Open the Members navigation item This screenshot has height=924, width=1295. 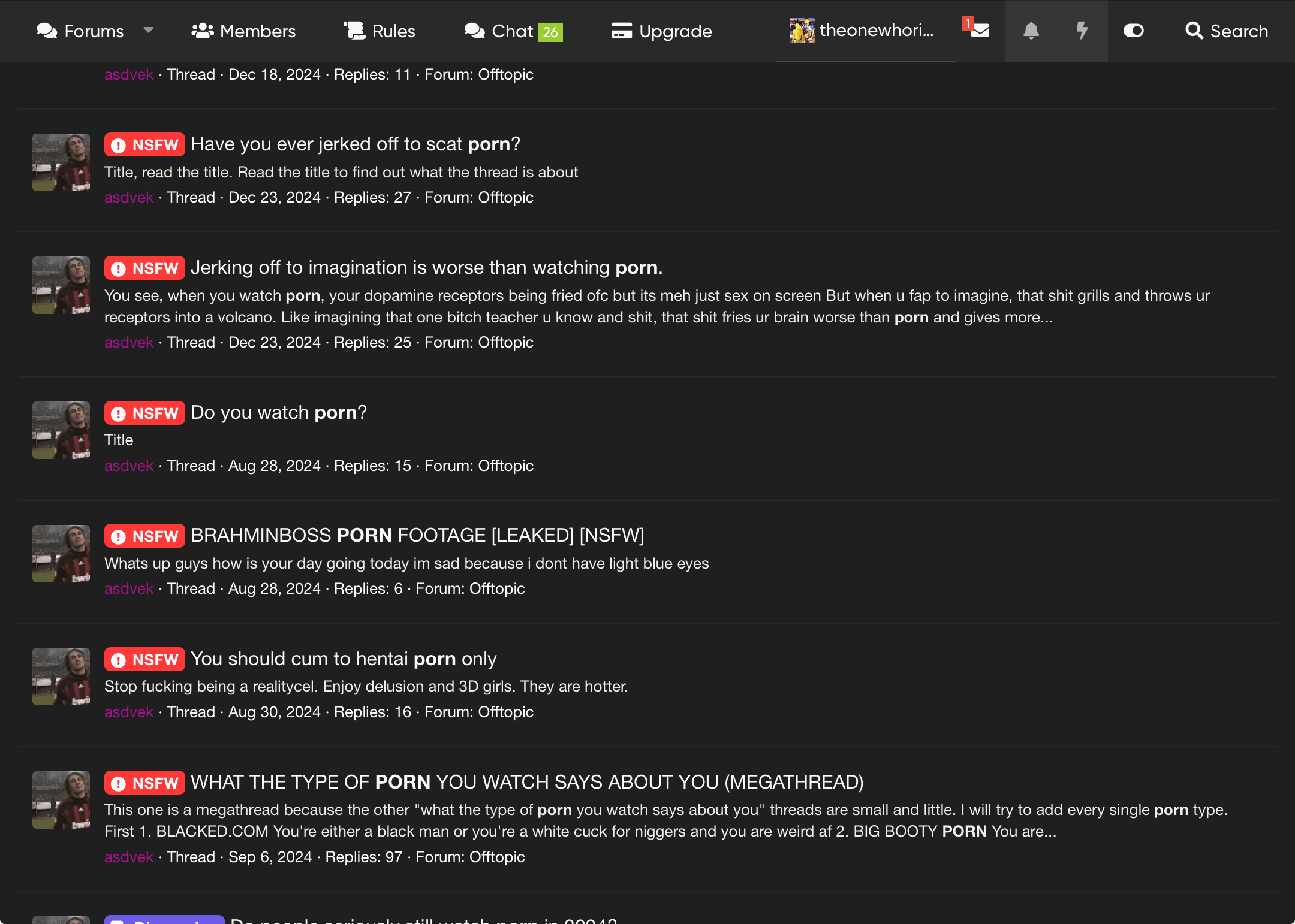point(257,31)
